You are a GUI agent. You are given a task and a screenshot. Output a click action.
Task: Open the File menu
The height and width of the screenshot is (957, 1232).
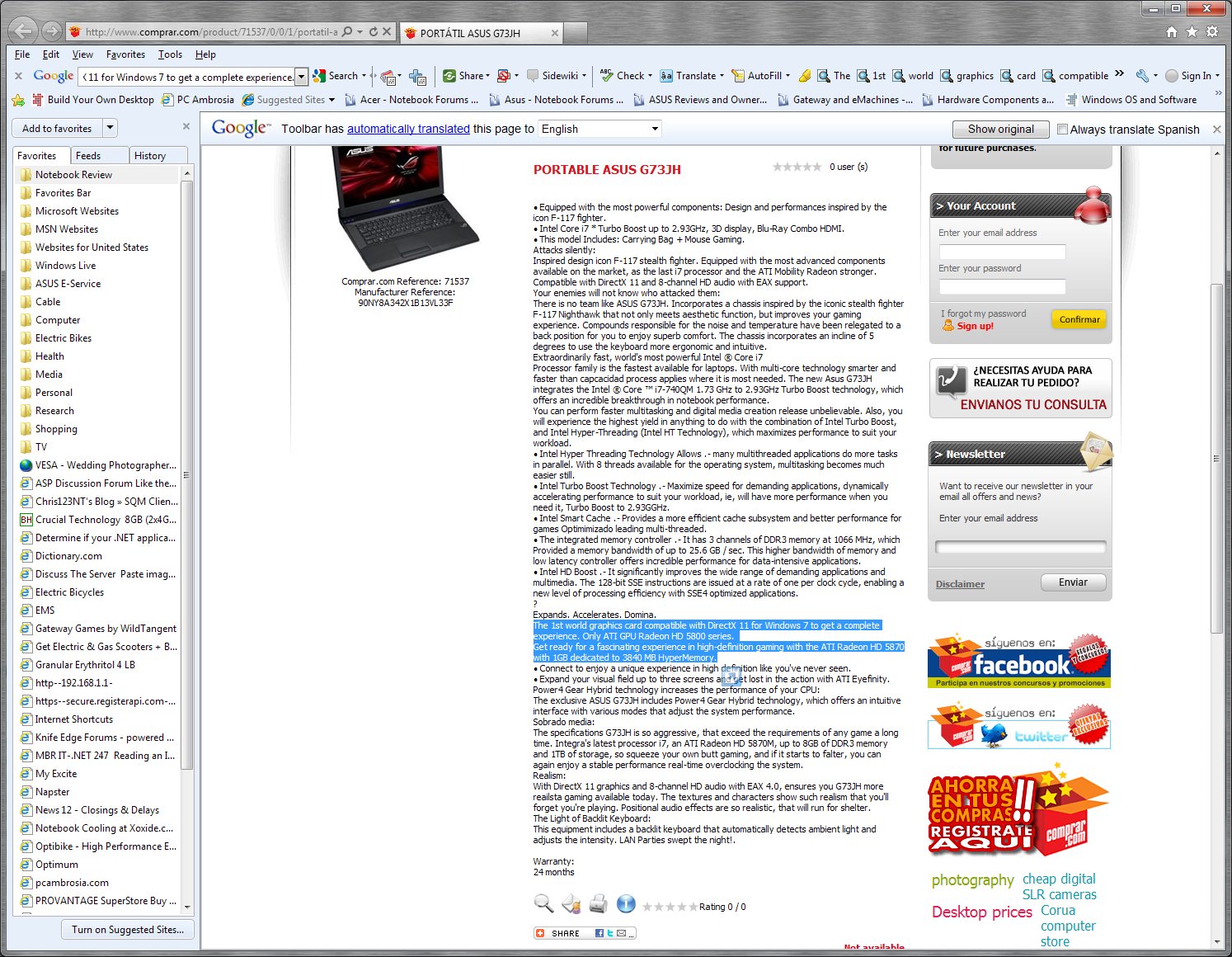tap(22, 54)
